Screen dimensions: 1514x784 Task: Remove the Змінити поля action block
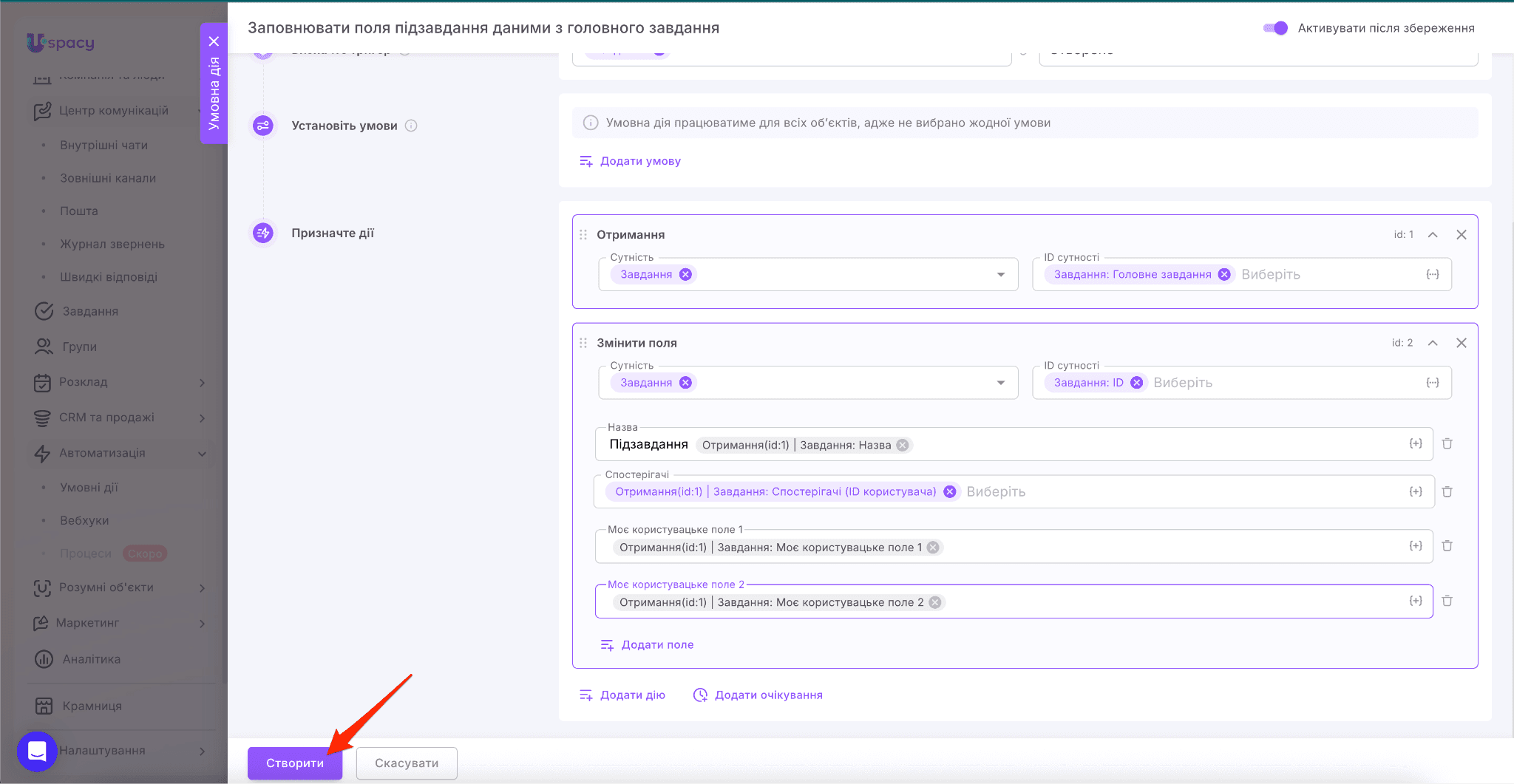1461,343
